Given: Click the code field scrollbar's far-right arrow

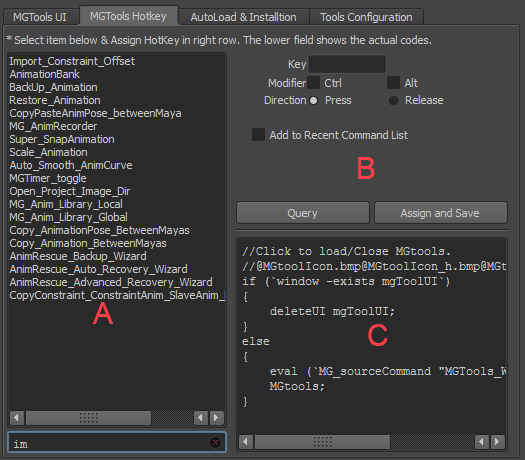Looking at the screenshot, I should pyautogui.click(x=497, y=442).
